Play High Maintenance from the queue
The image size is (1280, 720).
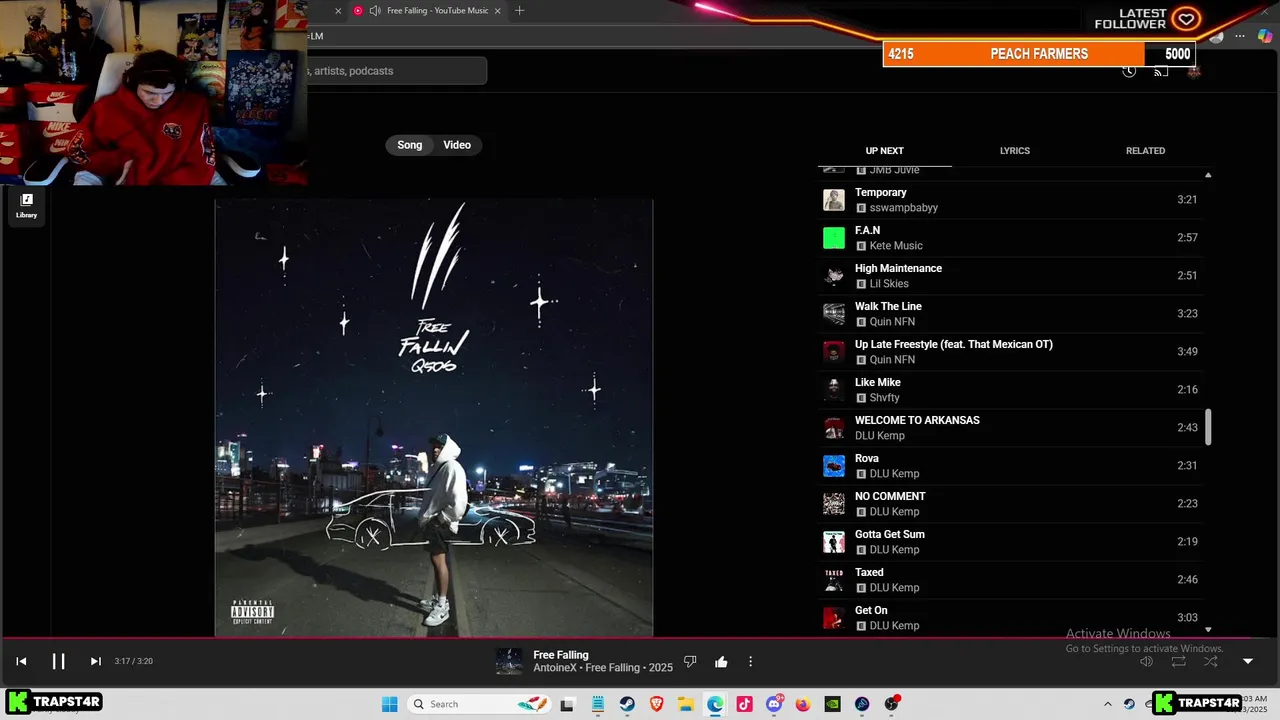(x=1011, y=276)
